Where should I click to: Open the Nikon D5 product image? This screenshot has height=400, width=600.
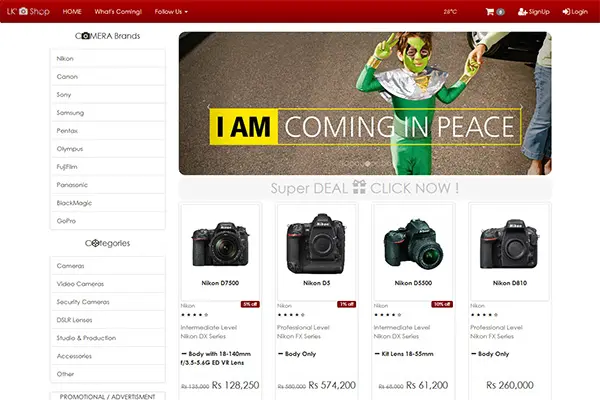[316, 243]
